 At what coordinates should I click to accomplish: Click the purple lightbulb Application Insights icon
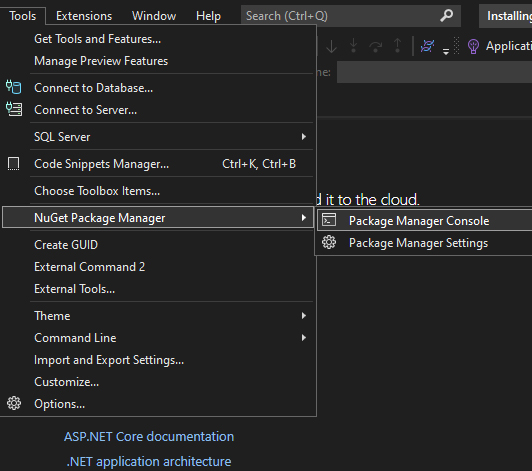point(473,46)
